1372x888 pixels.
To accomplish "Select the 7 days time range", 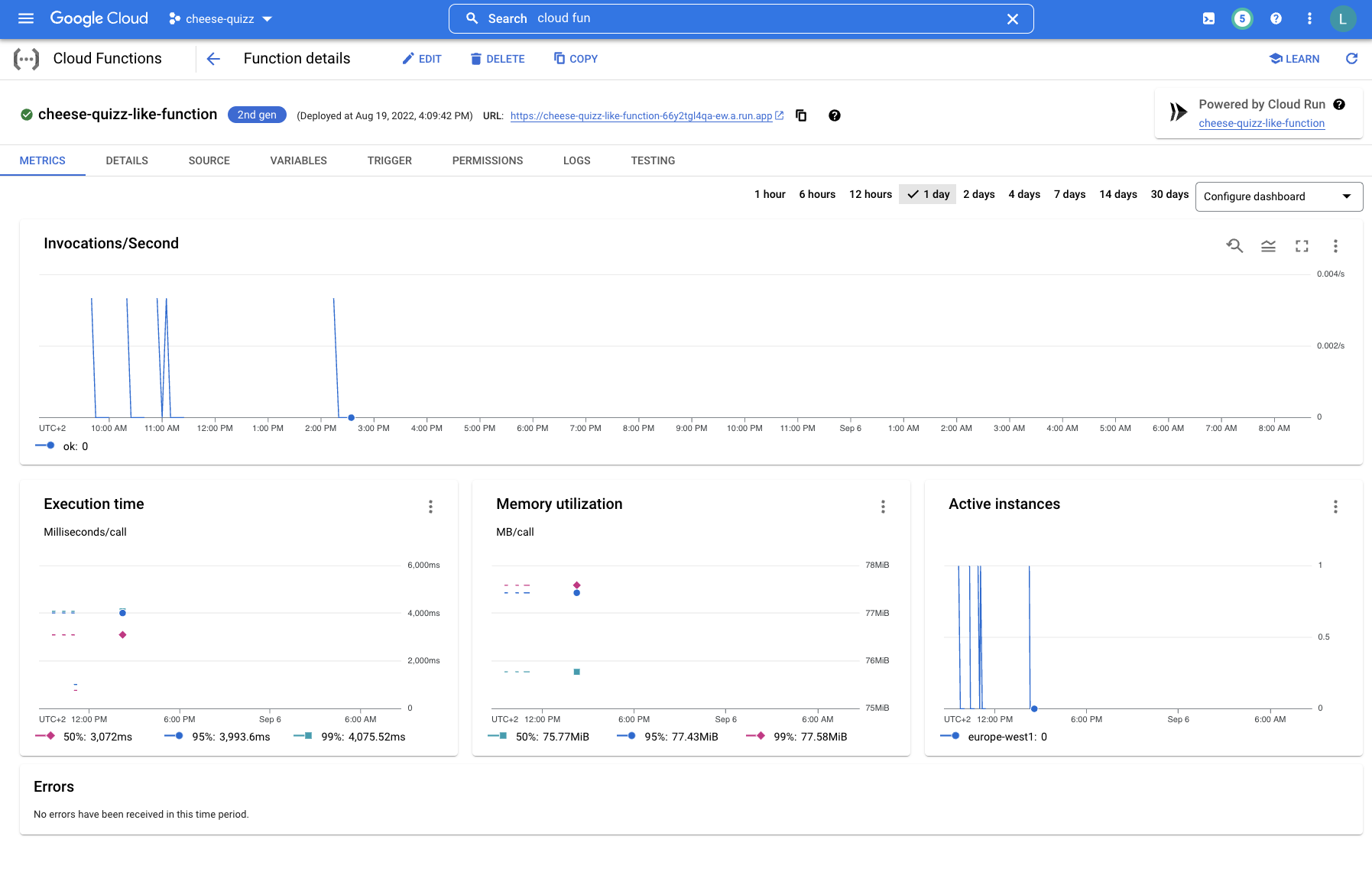I will pos(1070,194).
